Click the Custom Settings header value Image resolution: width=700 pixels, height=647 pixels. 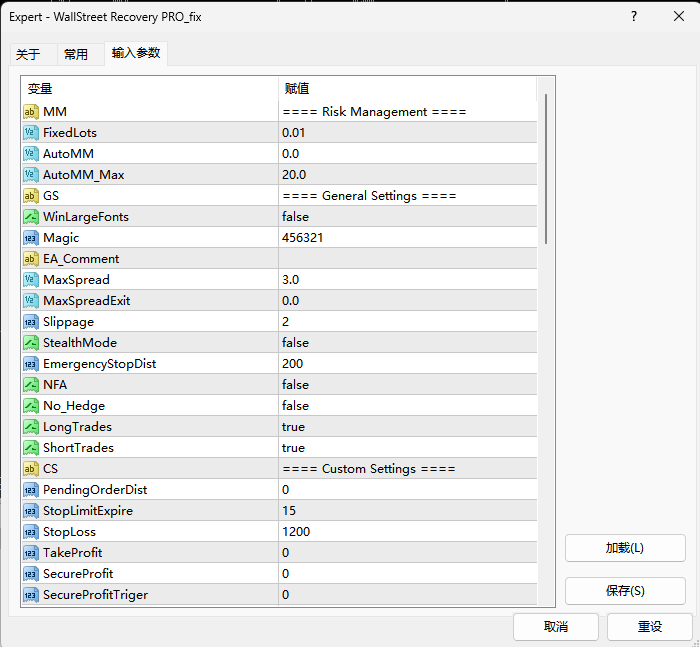pos(408,468)
